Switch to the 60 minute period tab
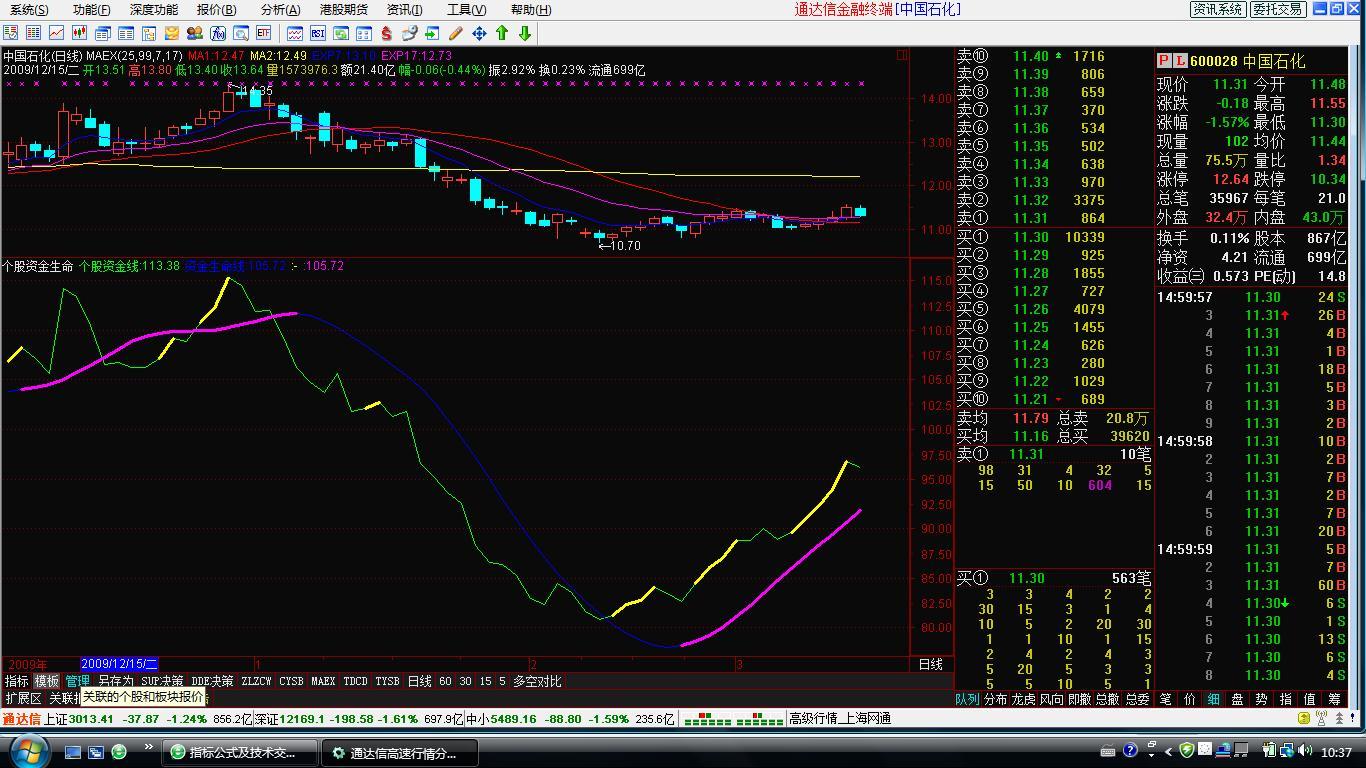The width and height of the screenshot is (1366, 768). (445, 681)
